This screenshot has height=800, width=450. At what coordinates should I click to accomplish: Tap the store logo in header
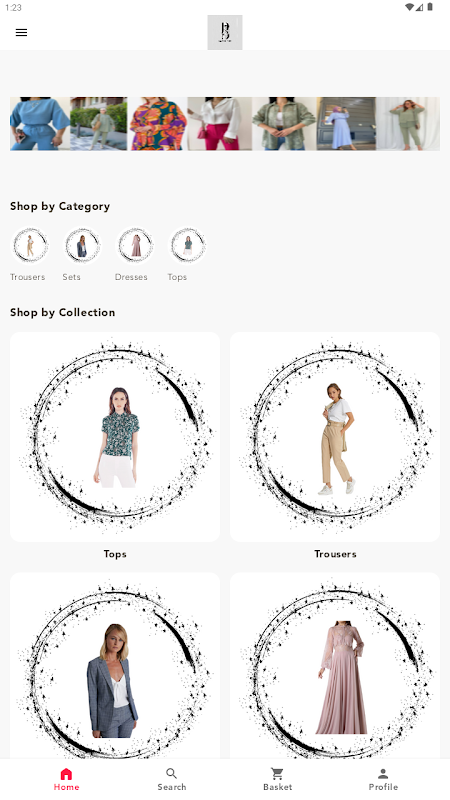(x=225, y=33)
